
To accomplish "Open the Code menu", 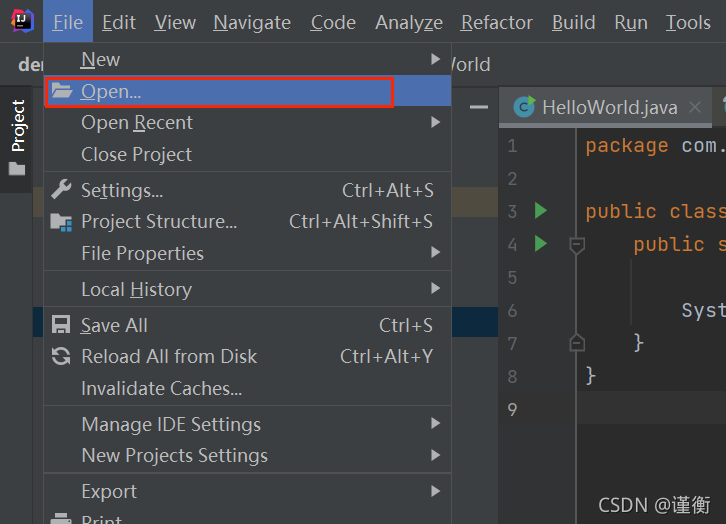I will point(333,22).
